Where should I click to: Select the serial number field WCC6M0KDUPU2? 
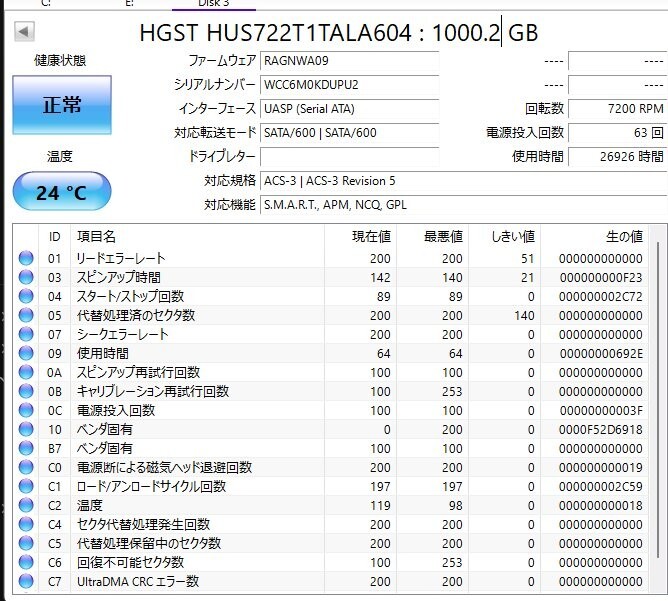click(x=349, y=85)
